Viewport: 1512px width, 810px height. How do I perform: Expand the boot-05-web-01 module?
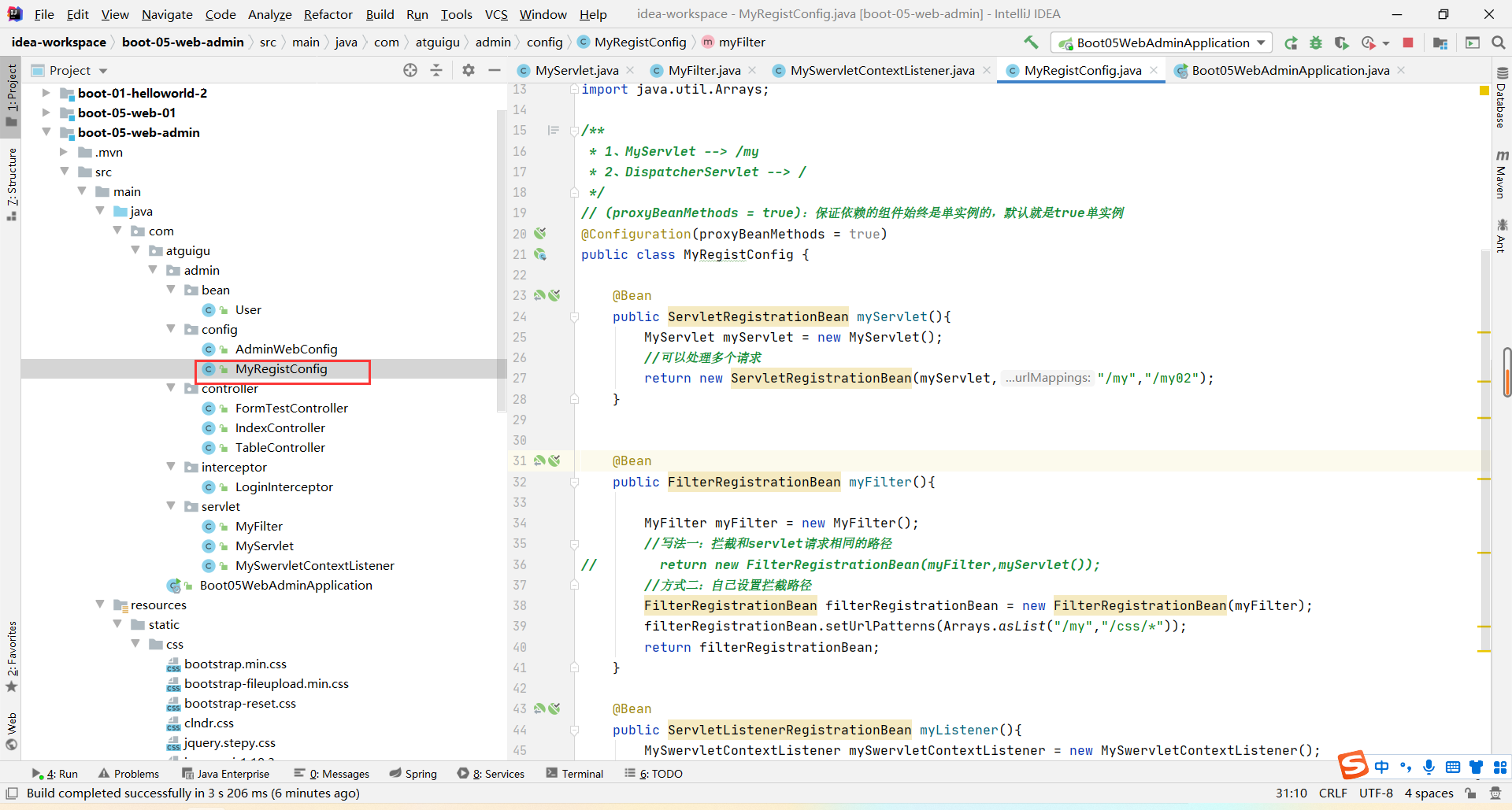(46, 113)
